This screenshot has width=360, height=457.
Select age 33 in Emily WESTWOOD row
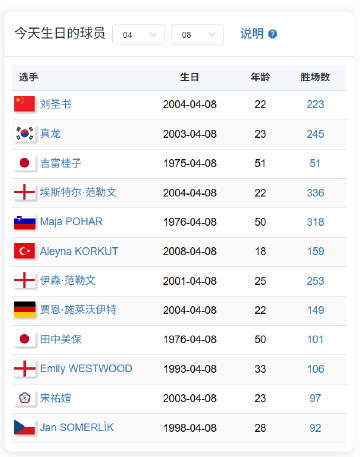260,369
